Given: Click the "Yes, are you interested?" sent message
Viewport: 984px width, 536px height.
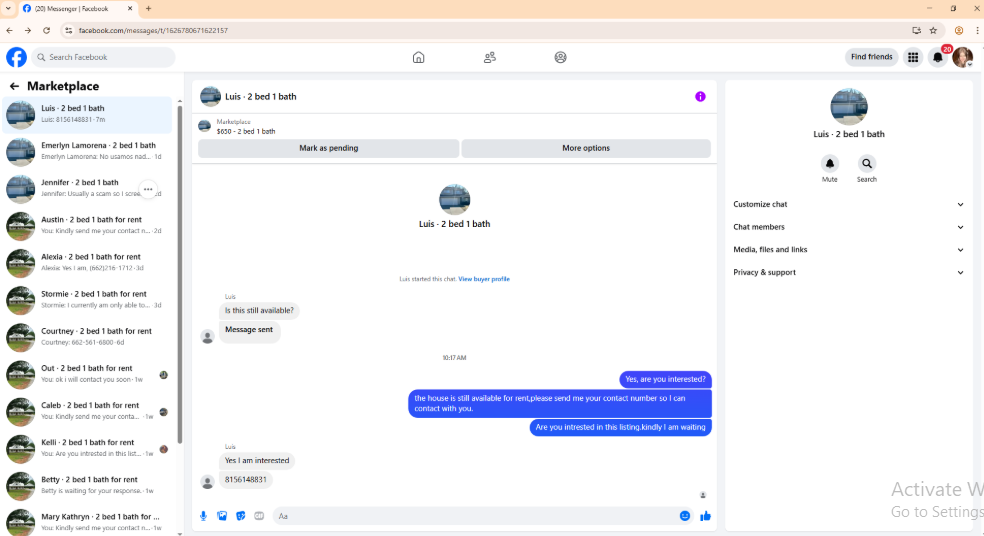Looking at the screenshot, I should [x=665, y=379].
